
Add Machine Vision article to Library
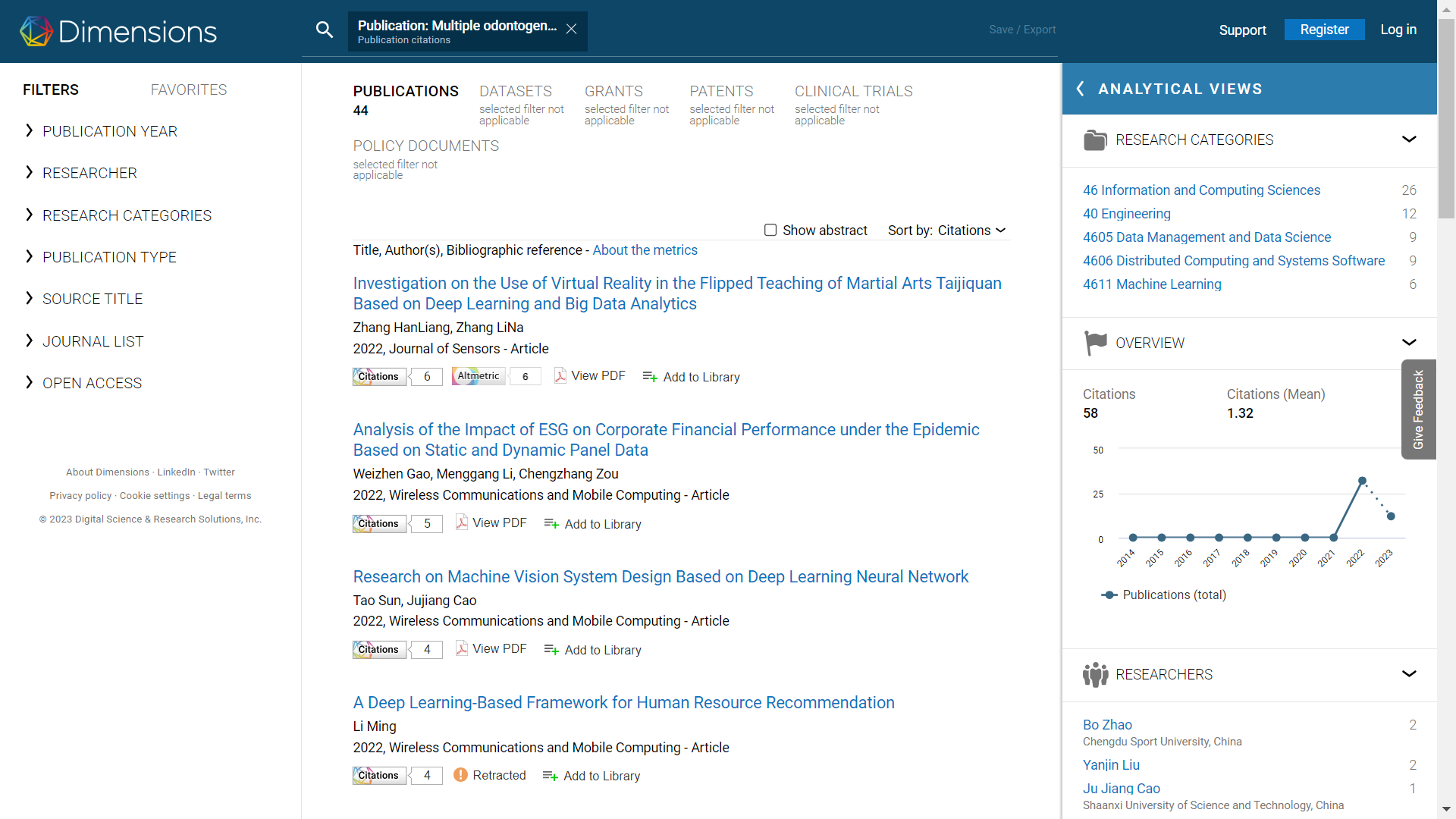point(593,650)
